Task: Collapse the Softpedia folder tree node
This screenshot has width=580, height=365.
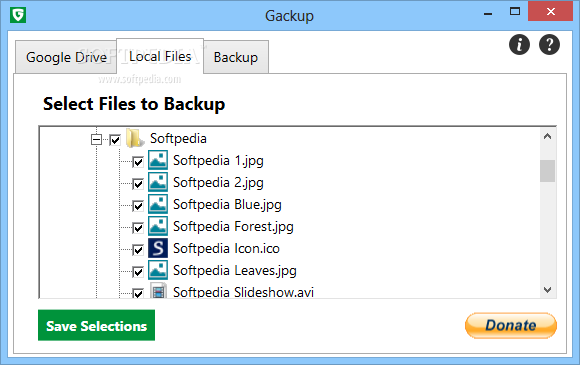Action: click(x=96, y=139)
